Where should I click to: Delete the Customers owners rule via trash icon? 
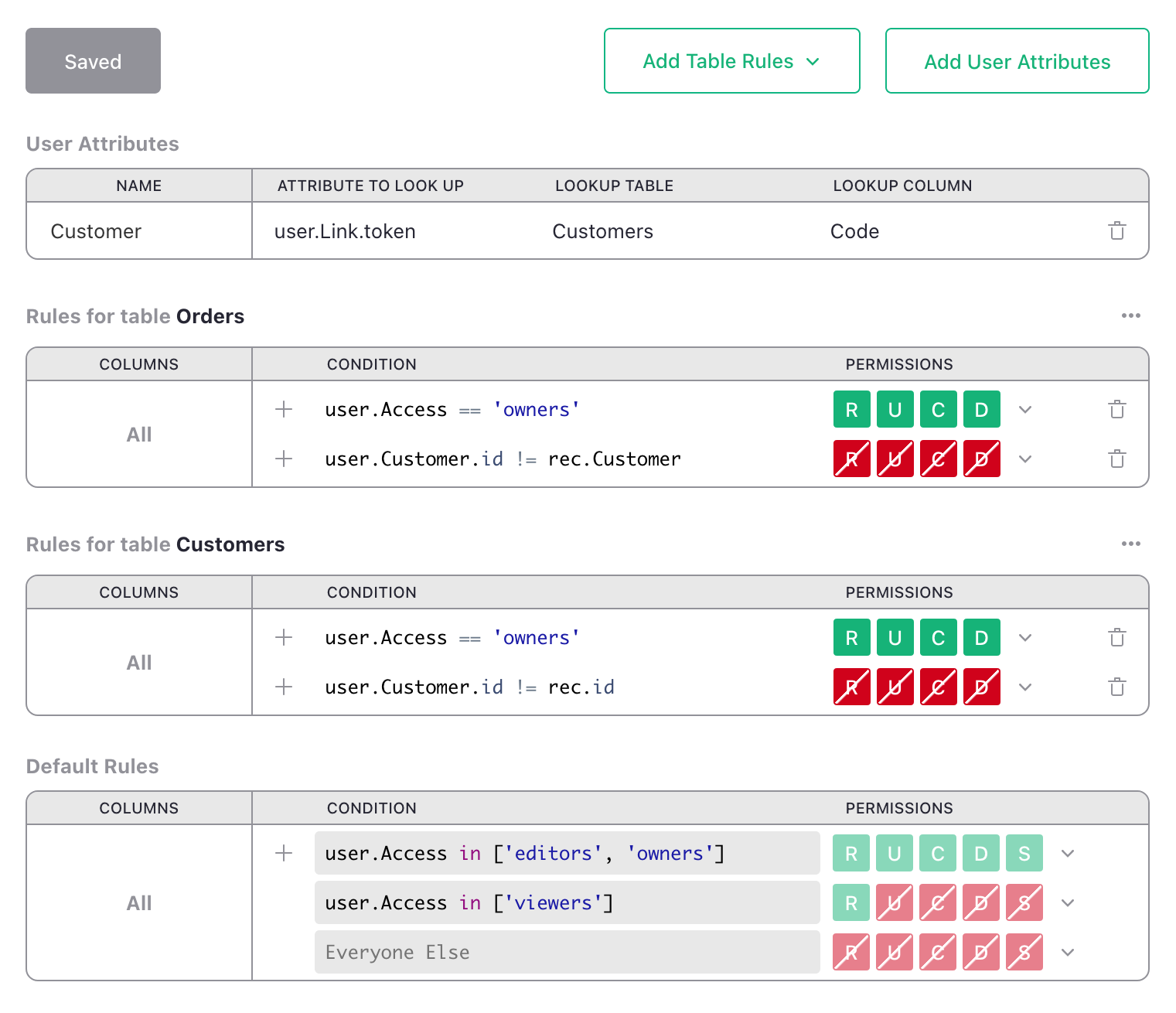click(x=1116, y=638)
